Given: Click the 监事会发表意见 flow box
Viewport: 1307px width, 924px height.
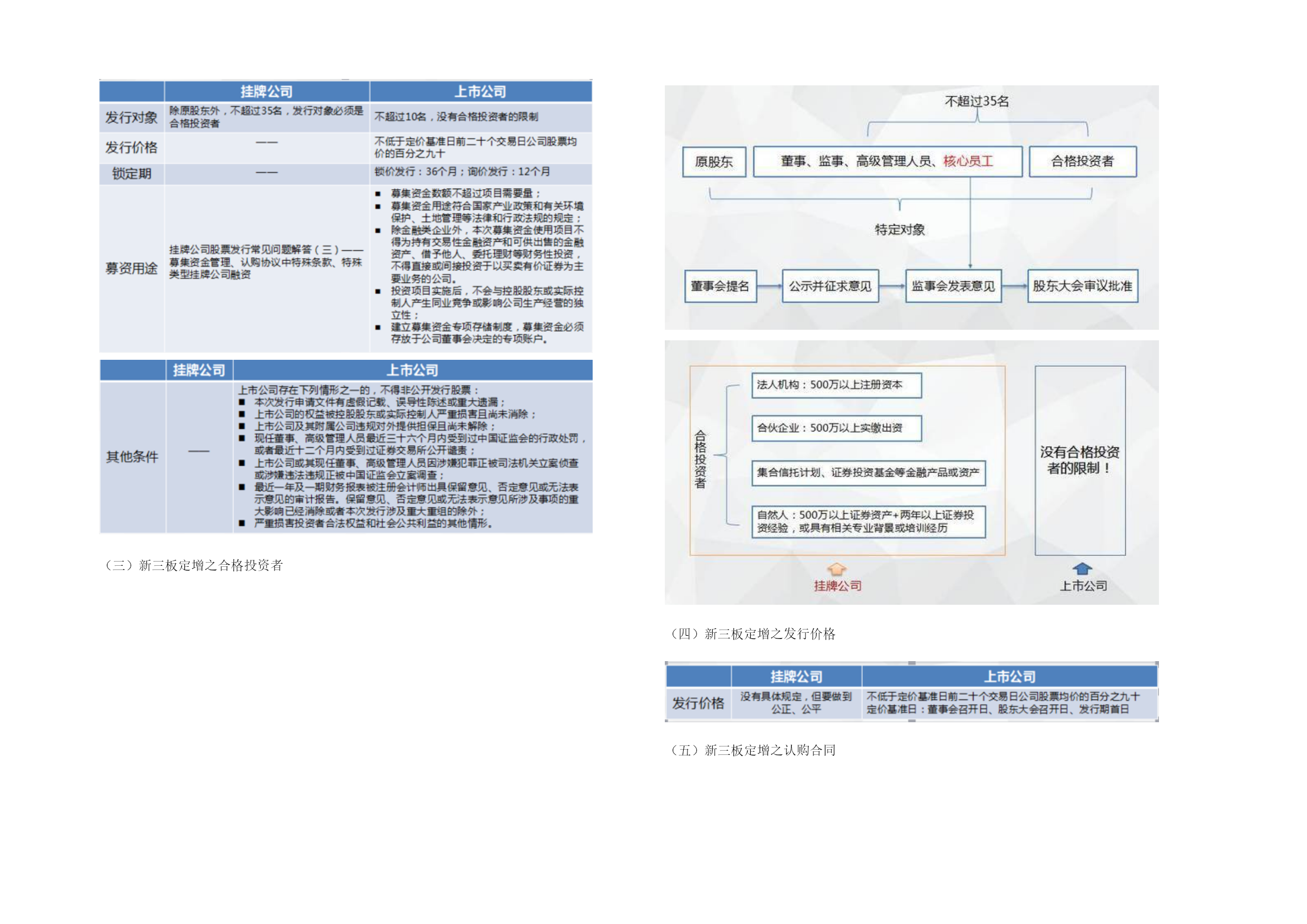Looking at the screenshot, I should [x=954, y=286].
